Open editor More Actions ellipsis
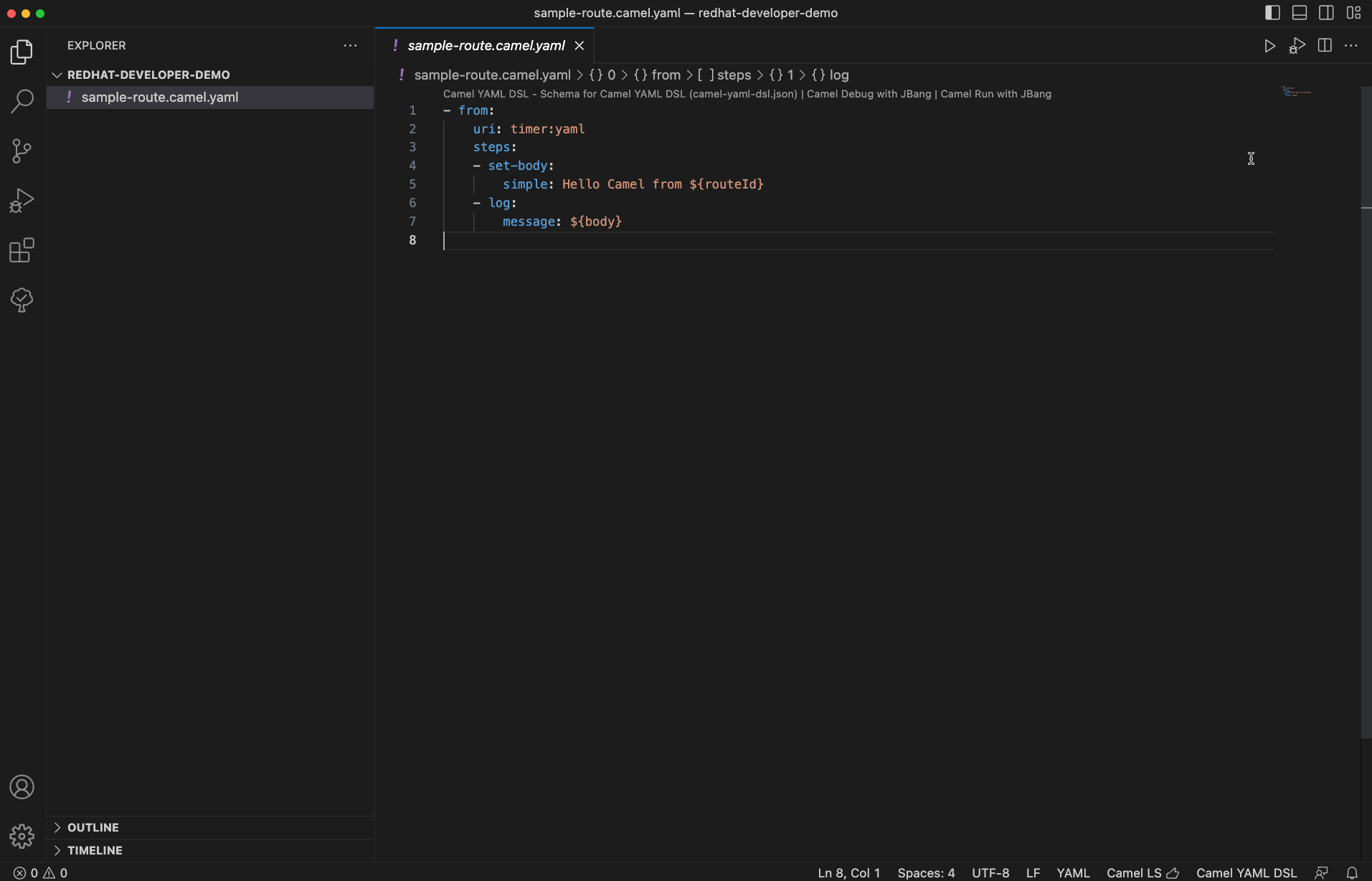1372x881 pixels. click(x=1351, y=45)
